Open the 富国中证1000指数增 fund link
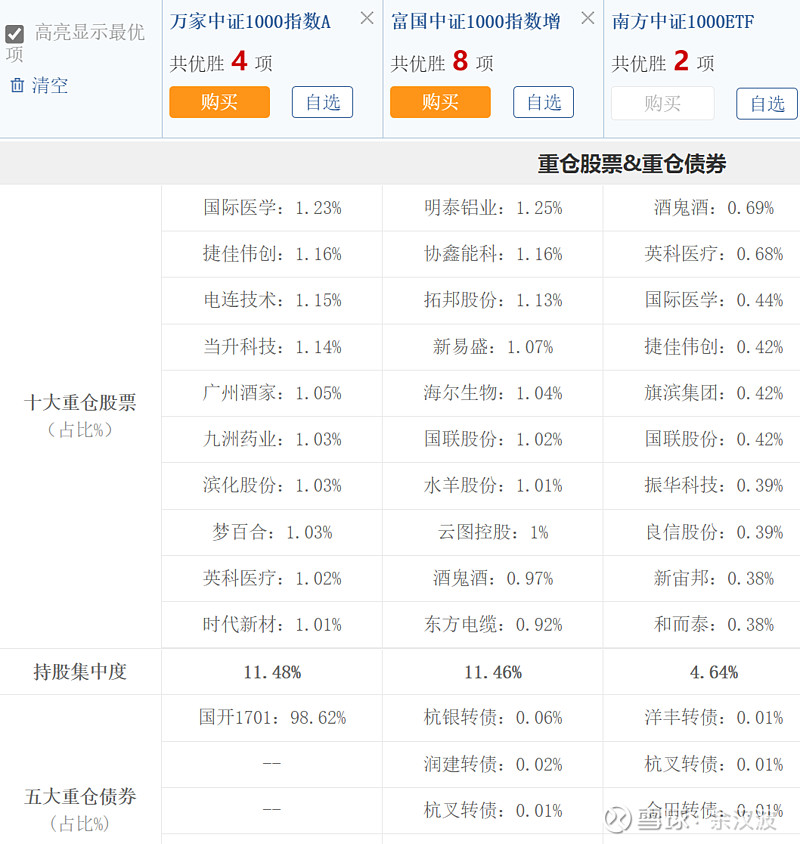Screen dimensions: 800x844 [475, 21]
